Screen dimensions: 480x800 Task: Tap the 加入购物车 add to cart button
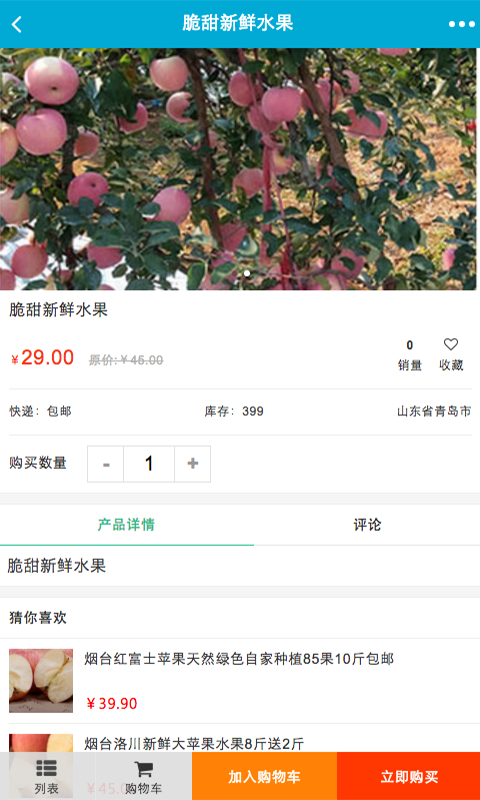(264, 777)
